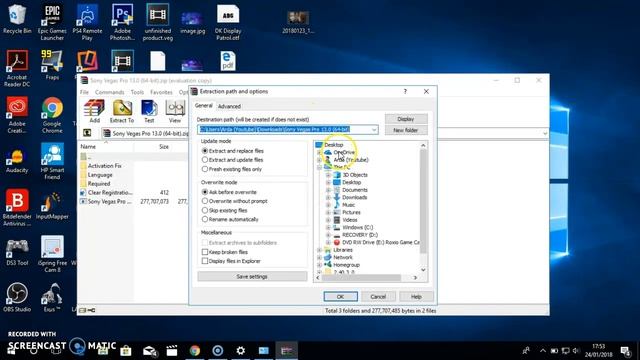Select the OBS Studio desktop icon

[x=17, y=298]
